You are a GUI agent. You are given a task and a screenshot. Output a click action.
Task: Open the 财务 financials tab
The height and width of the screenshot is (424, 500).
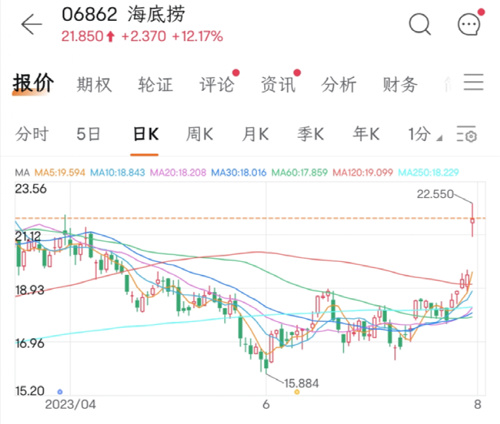point(400,84)
